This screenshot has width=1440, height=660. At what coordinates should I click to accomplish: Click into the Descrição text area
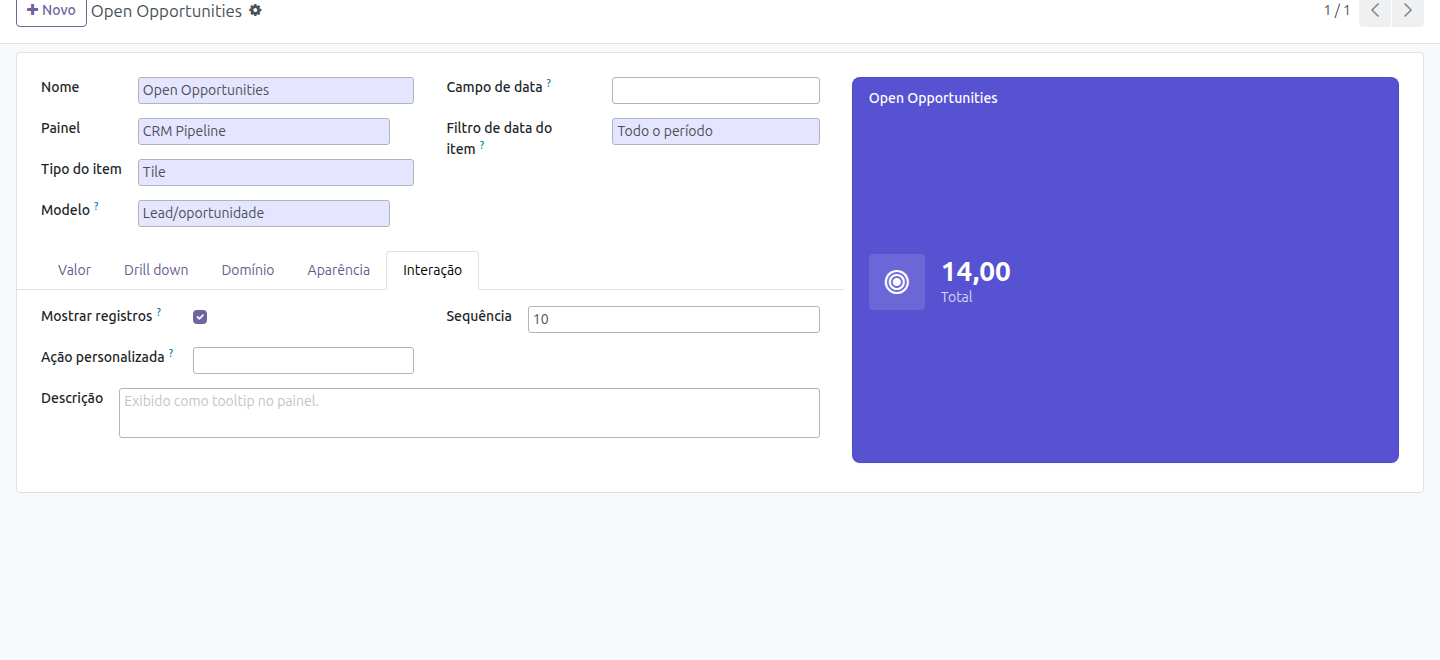click(x=469, y=413)
